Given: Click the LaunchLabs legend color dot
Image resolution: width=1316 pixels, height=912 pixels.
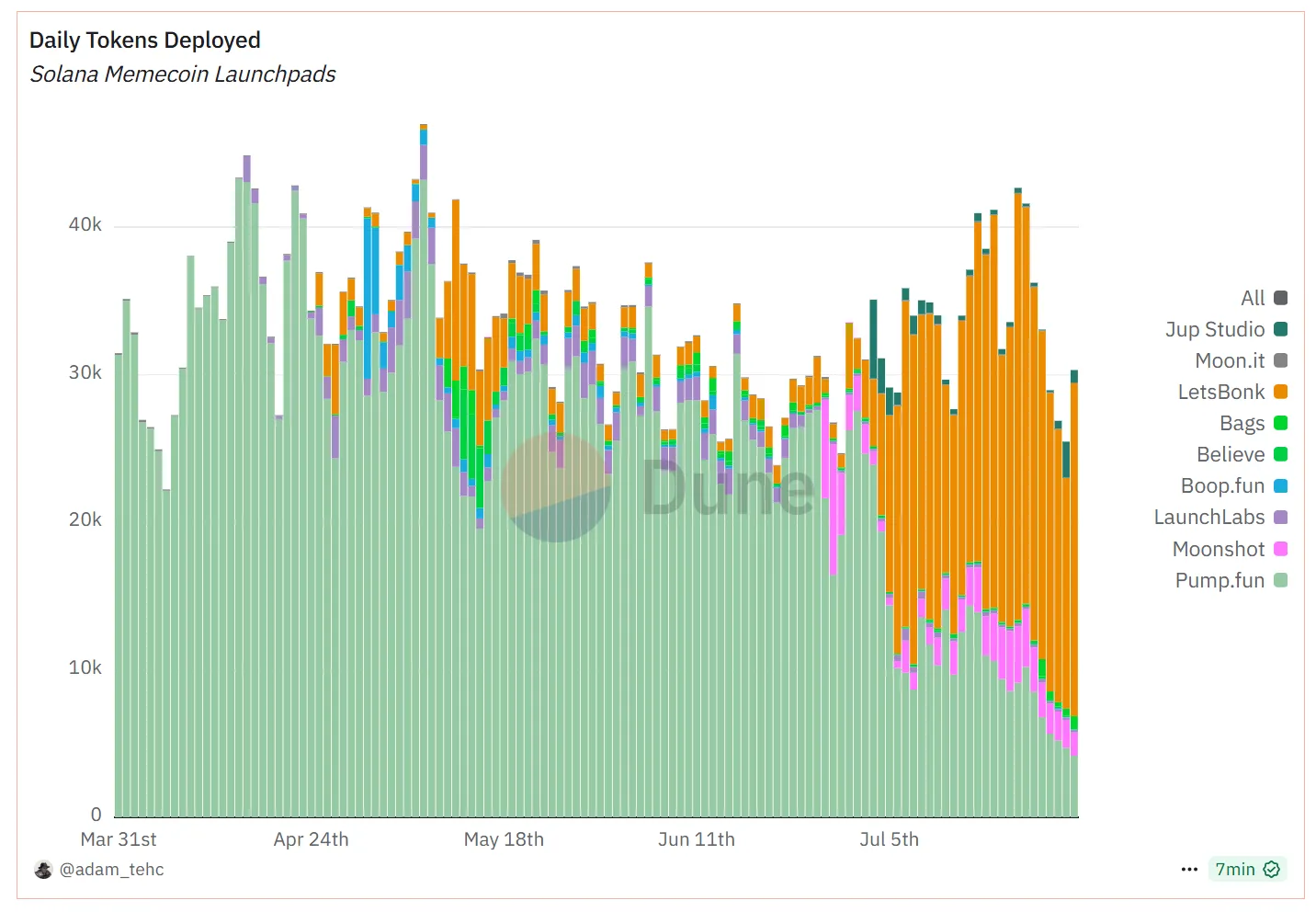Looking at the screenshot, I should point(1280,517).
